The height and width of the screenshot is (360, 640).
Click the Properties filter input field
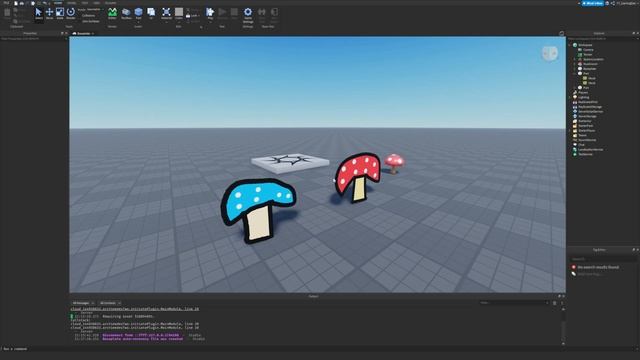point(33,39)
